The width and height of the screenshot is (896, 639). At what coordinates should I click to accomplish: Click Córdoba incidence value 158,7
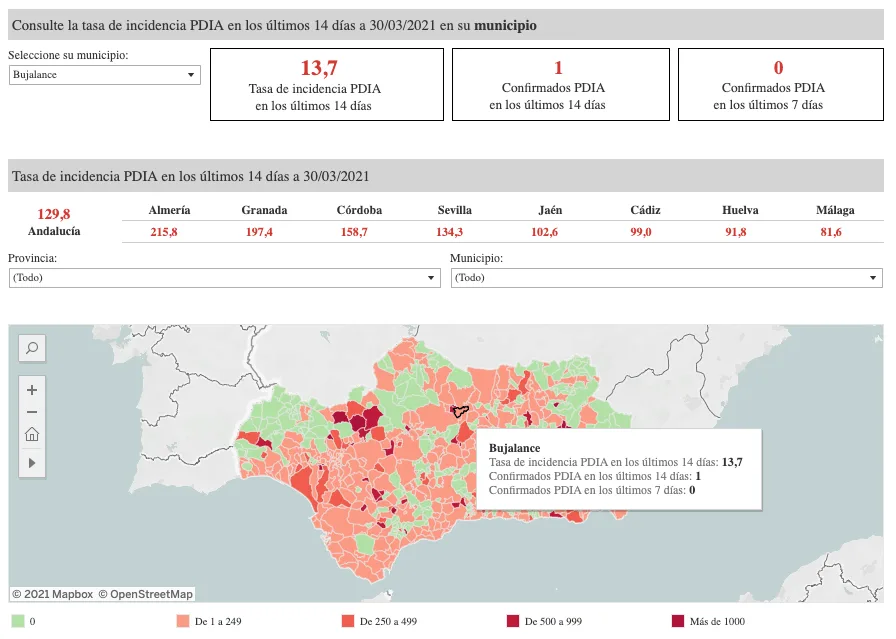tap(354, 232)
